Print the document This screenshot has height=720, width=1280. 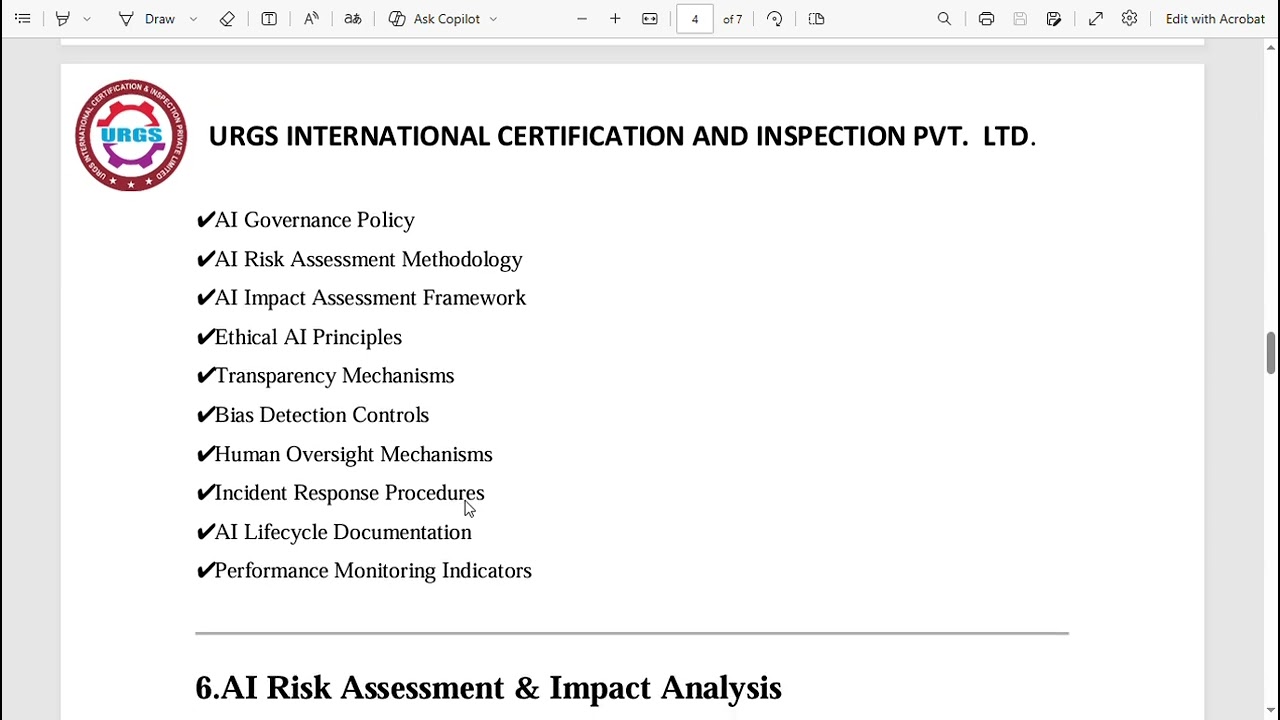click(987, 19)
